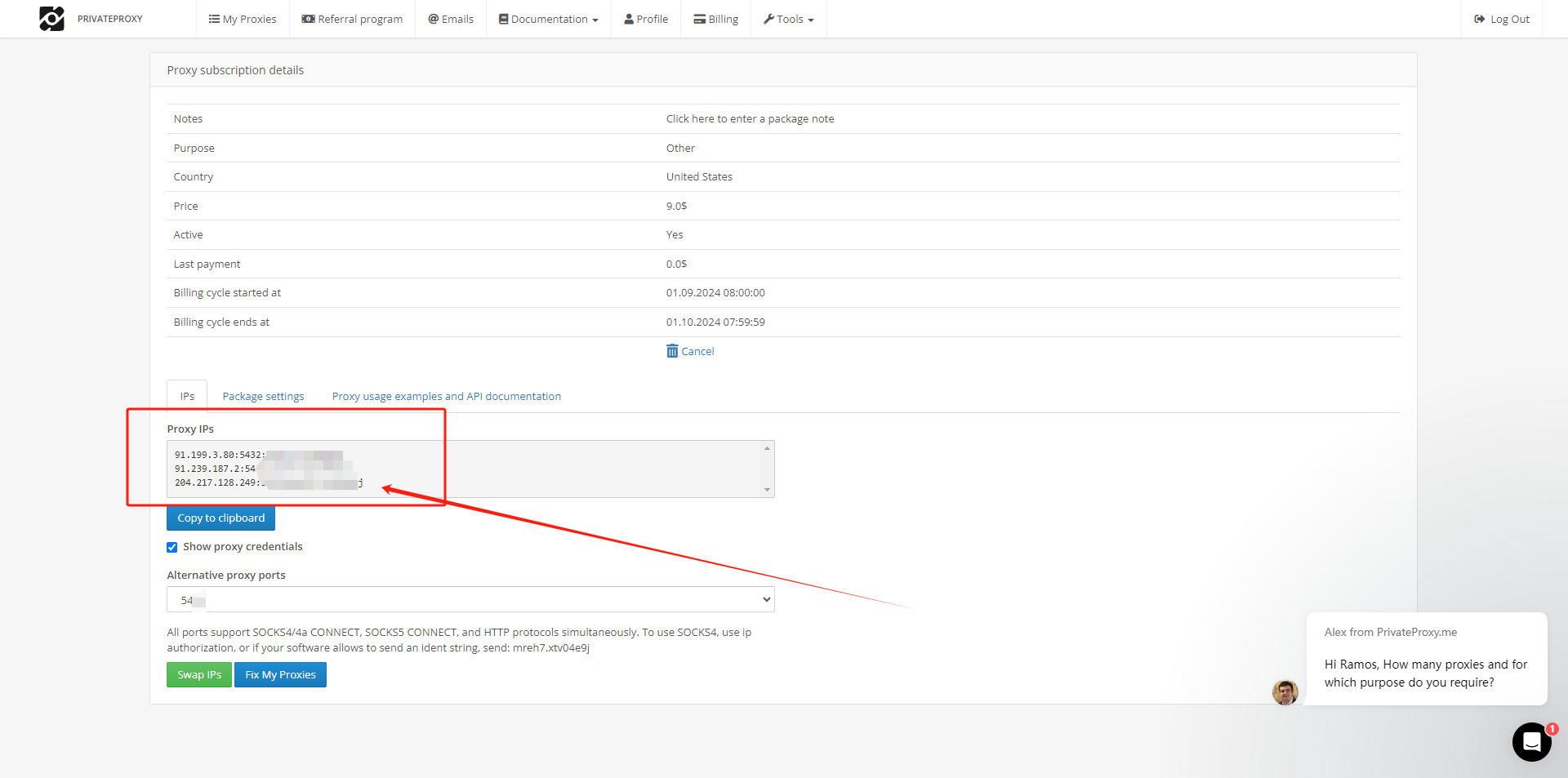The width and height of the screenshot is (1568, 778).
Task: Open the Profile page
Action: pyautogui.click(x=646, y=19)
